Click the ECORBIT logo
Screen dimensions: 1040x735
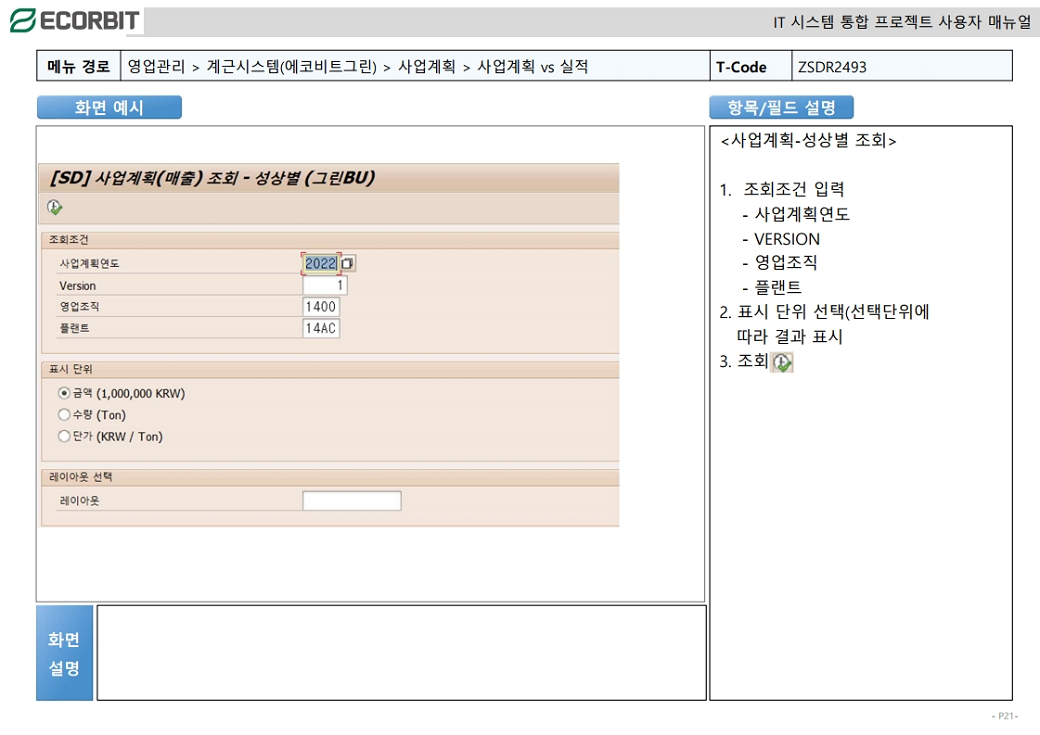(76, 21)
